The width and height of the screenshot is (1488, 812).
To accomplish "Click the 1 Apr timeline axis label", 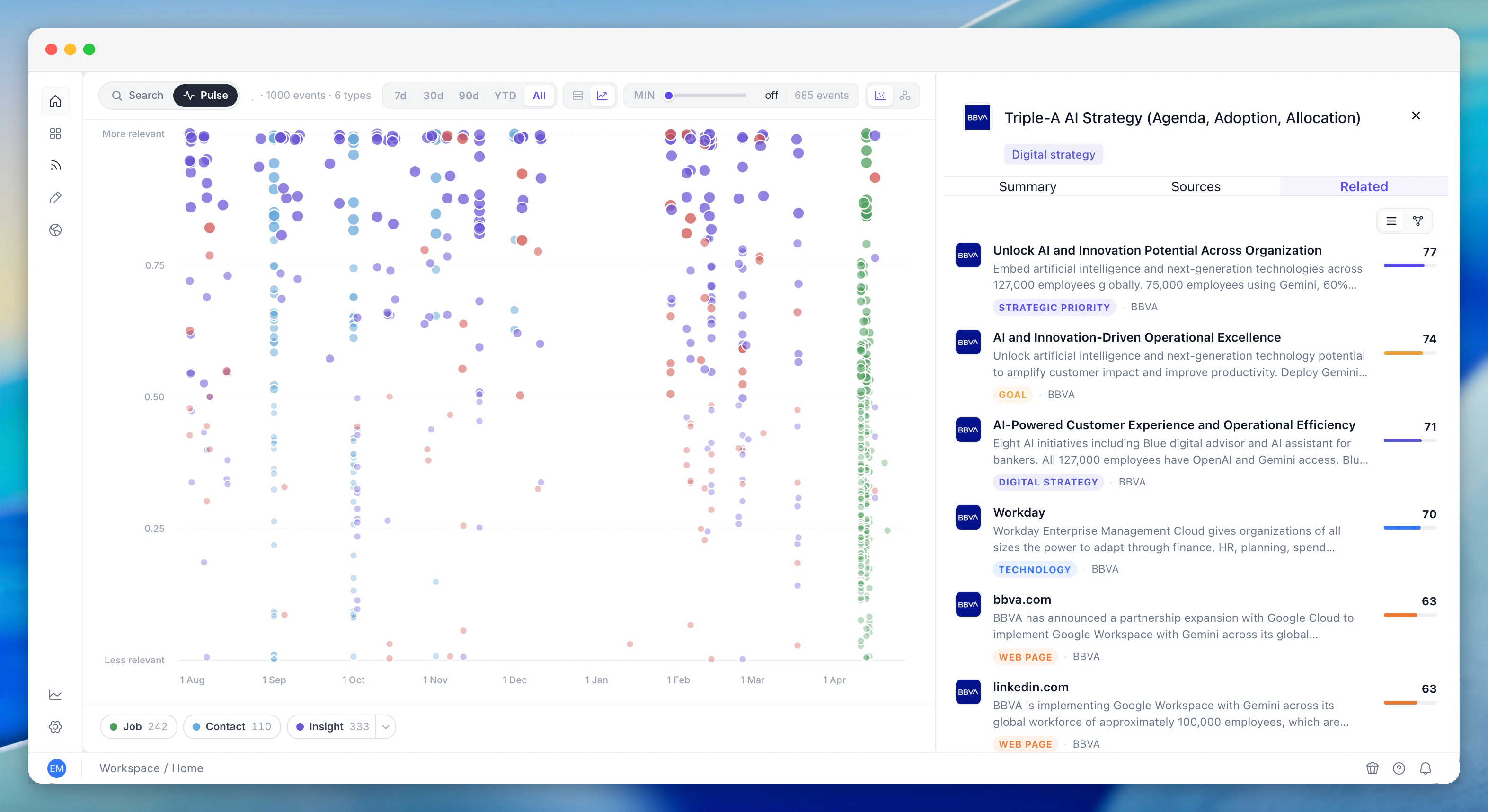I will coord(834,680).
